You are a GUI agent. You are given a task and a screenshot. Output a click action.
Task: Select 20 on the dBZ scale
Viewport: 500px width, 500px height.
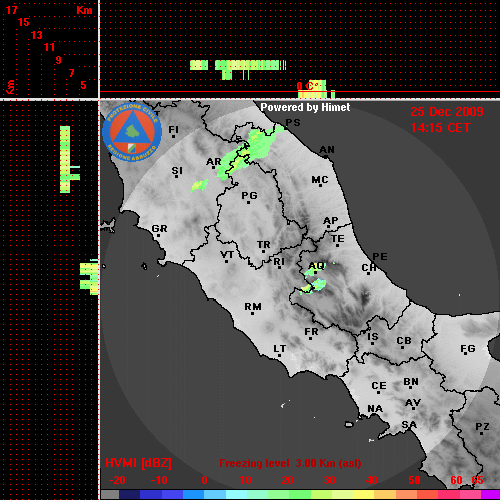coord(287,480)
